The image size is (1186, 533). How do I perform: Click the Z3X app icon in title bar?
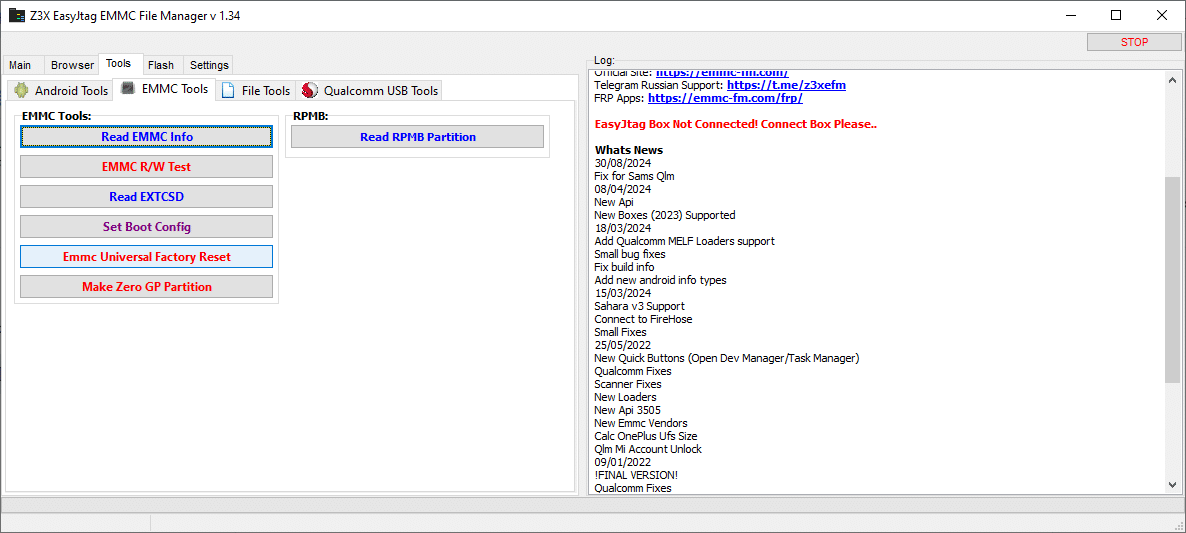(17, 16)
